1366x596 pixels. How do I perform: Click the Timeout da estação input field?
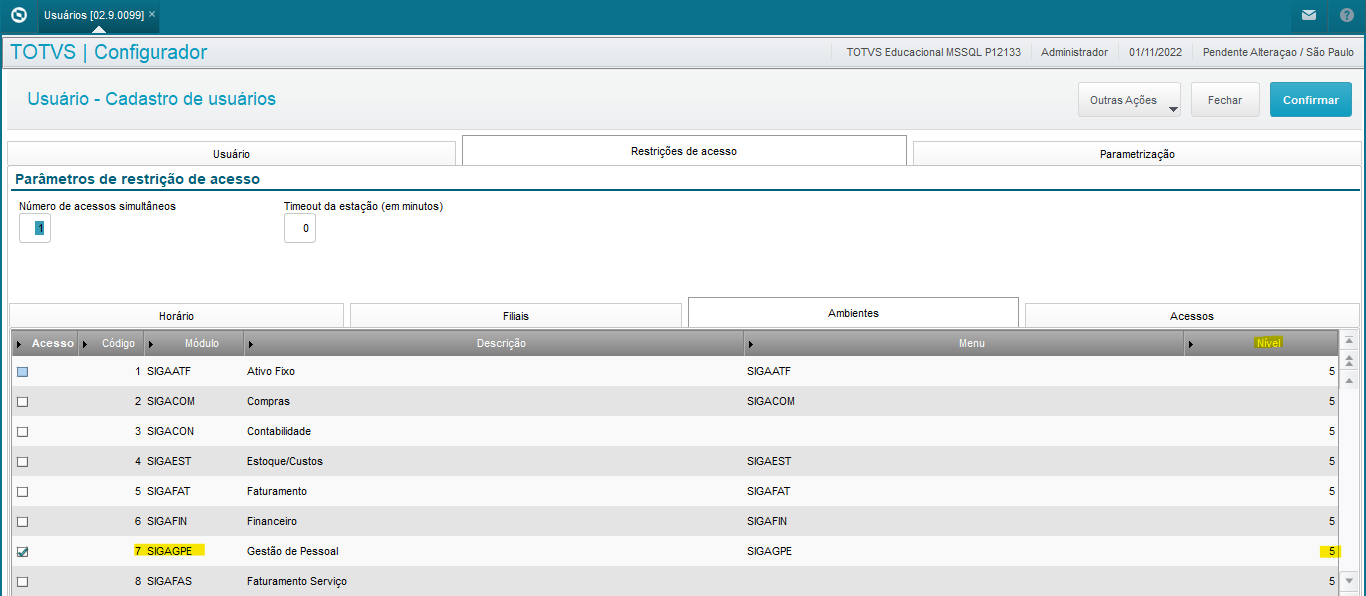pos(300,228)
